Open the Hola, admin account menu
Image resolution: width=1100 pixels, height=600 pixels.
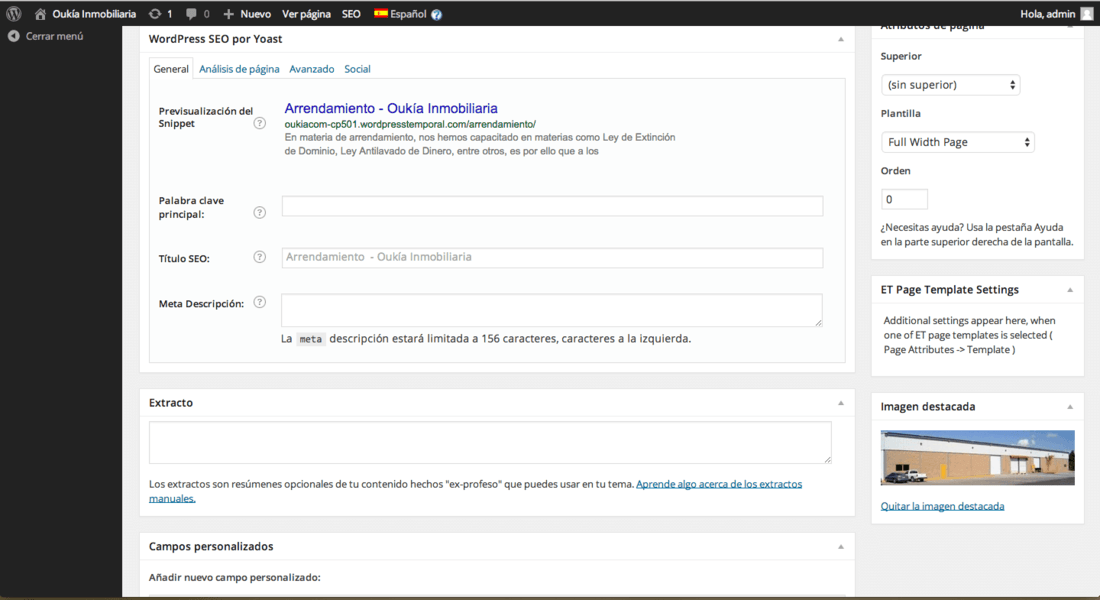click(x=1047, y=14)
